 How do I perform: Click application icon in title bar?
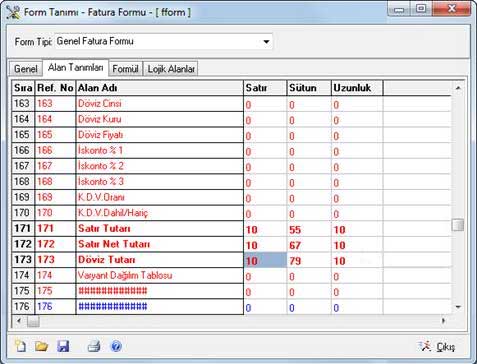coord(13,12)
